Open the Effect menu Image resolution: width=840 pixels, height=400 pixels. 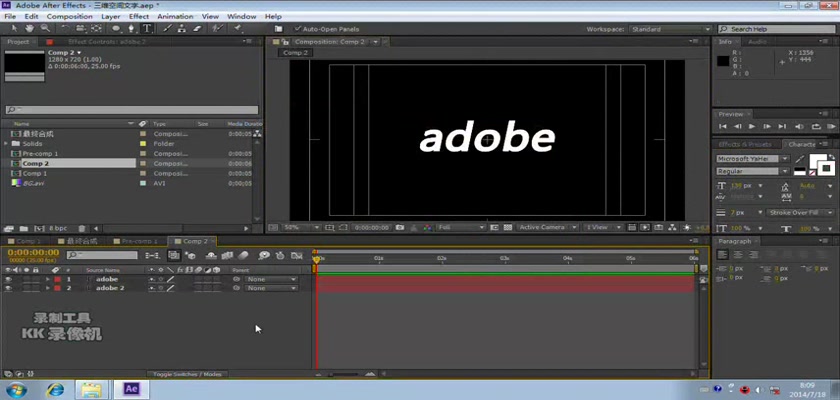click(139, 17)
